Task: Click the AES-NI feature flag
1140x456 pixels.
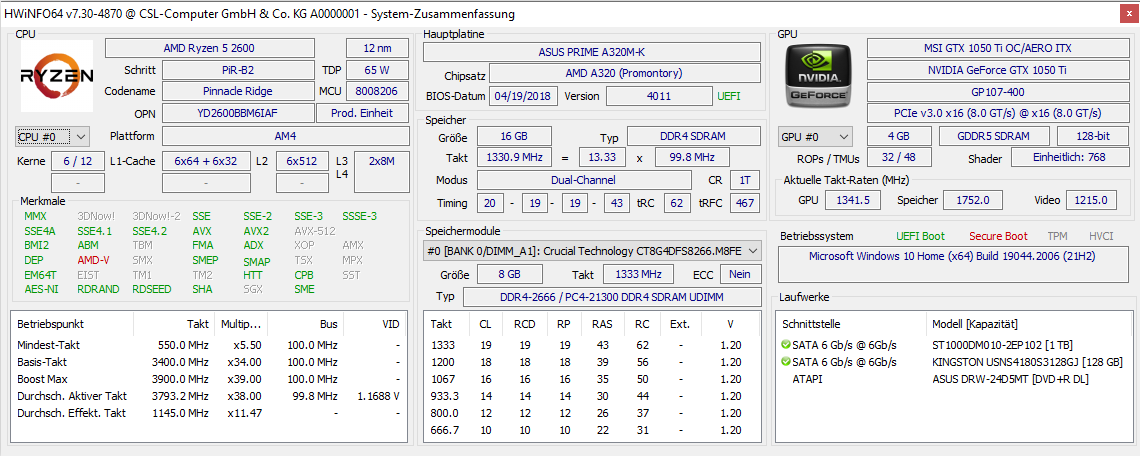Action: pyautogui.click(x=40, y=289)
